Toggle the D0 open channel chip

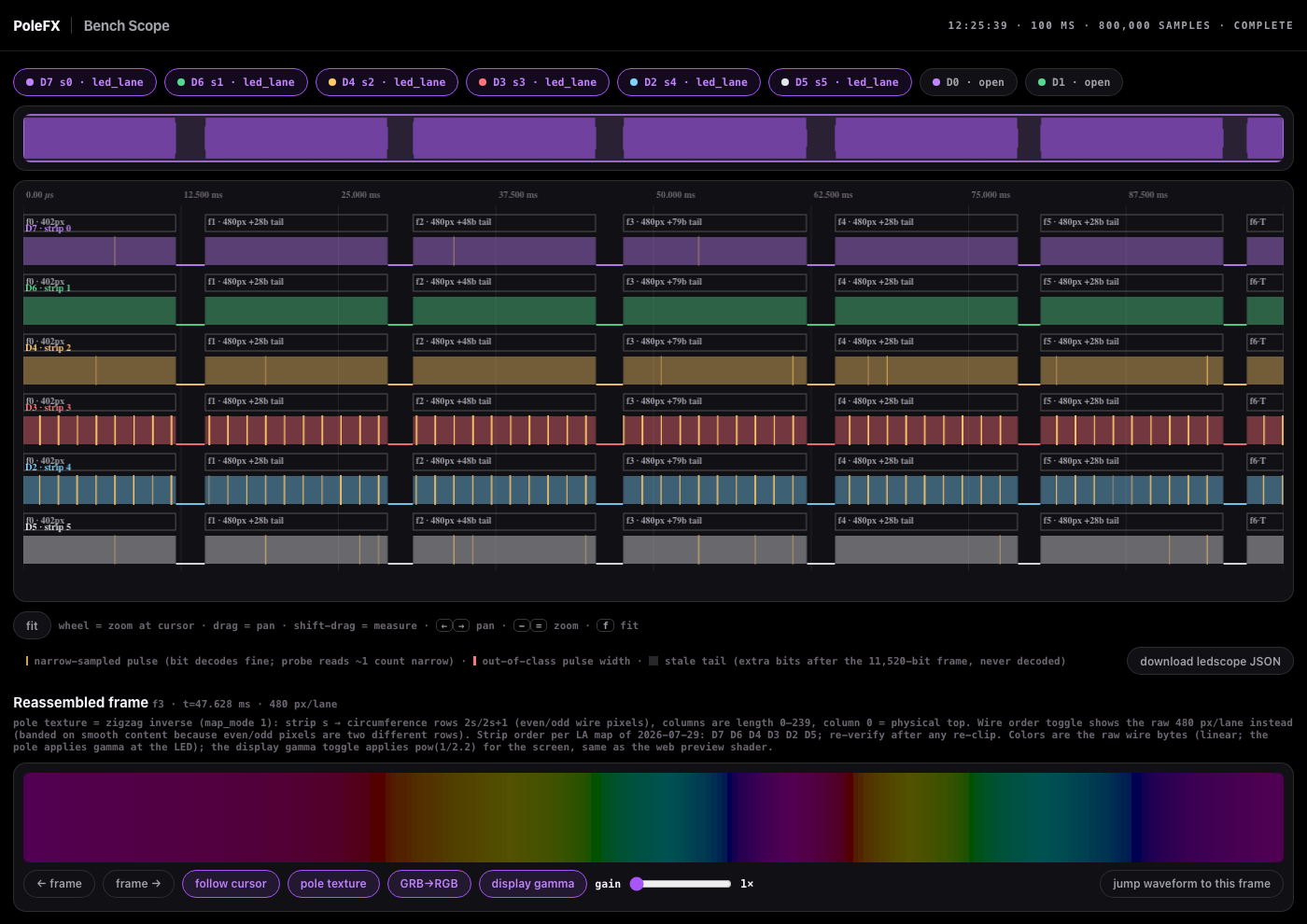968,82
